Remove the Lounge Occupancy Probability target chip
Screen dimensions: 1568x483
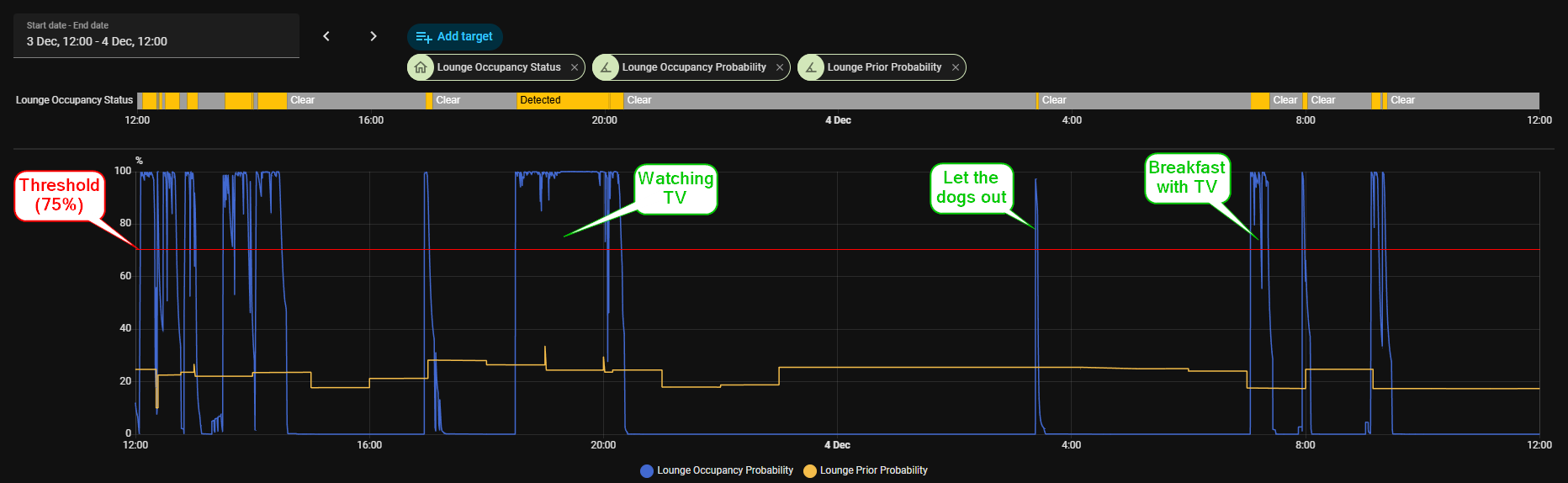(780, 67)
